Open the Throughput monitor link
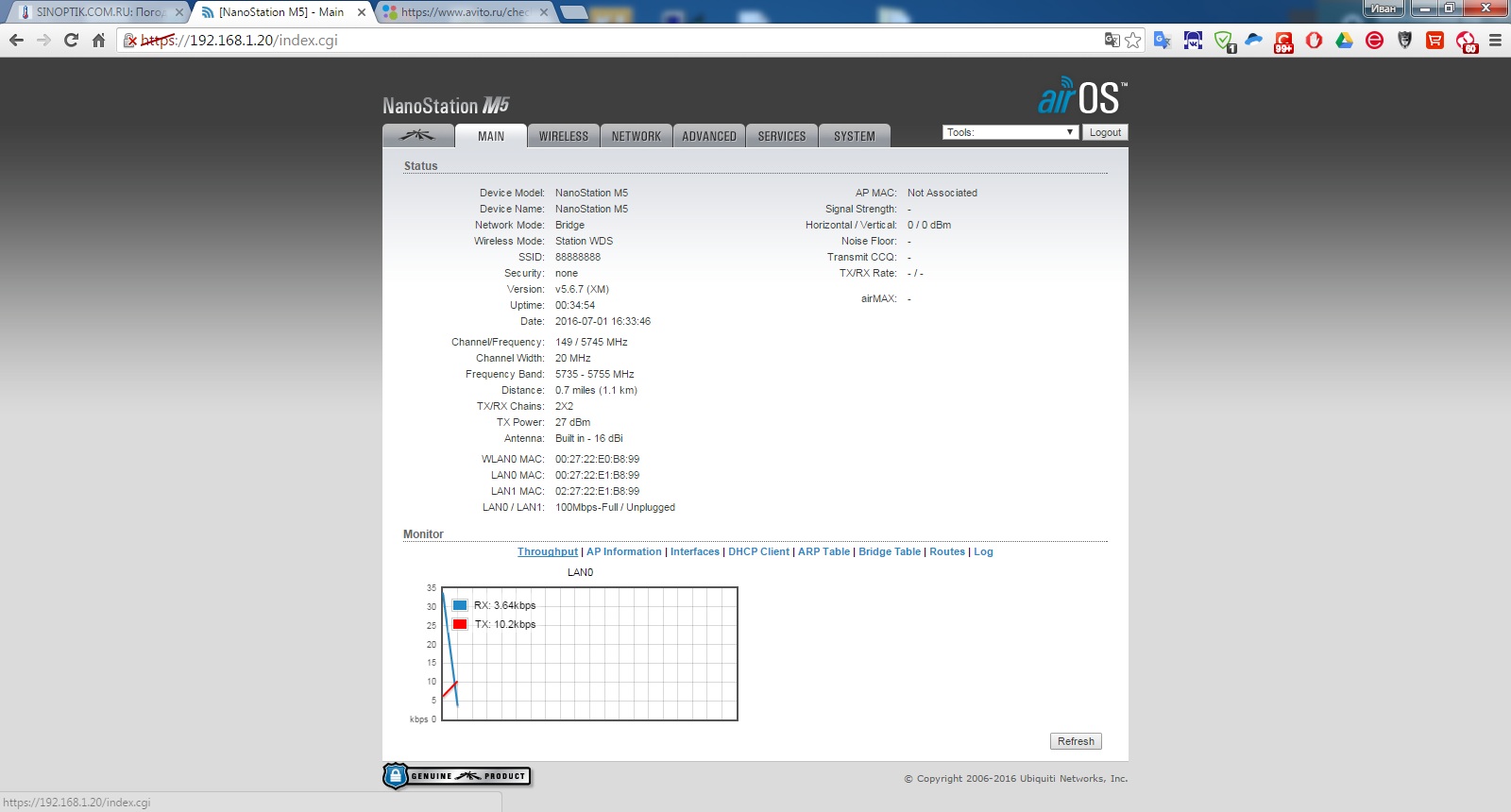1511x812 pixels. click(x=548, y=551)
